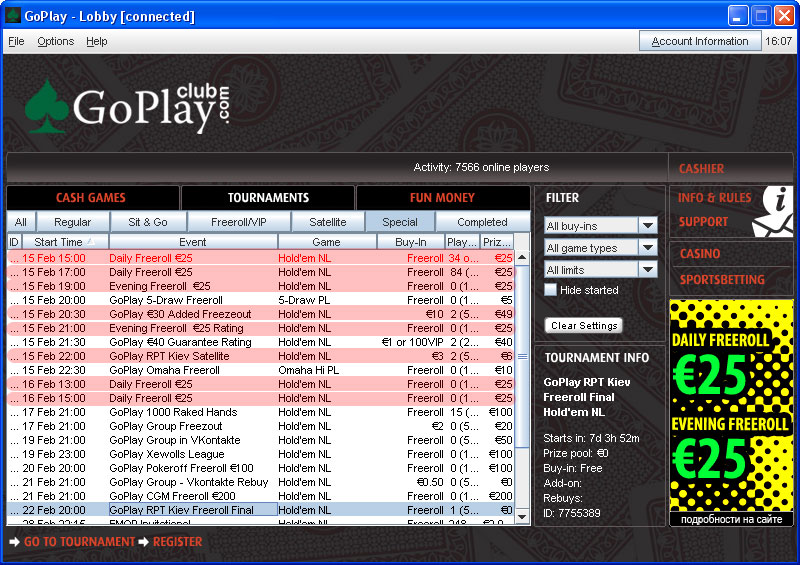Select the GoPlay €30 Added Freezeout row
Image resolution: width=800 pixels, height=565 pixels.
[260, 314]
